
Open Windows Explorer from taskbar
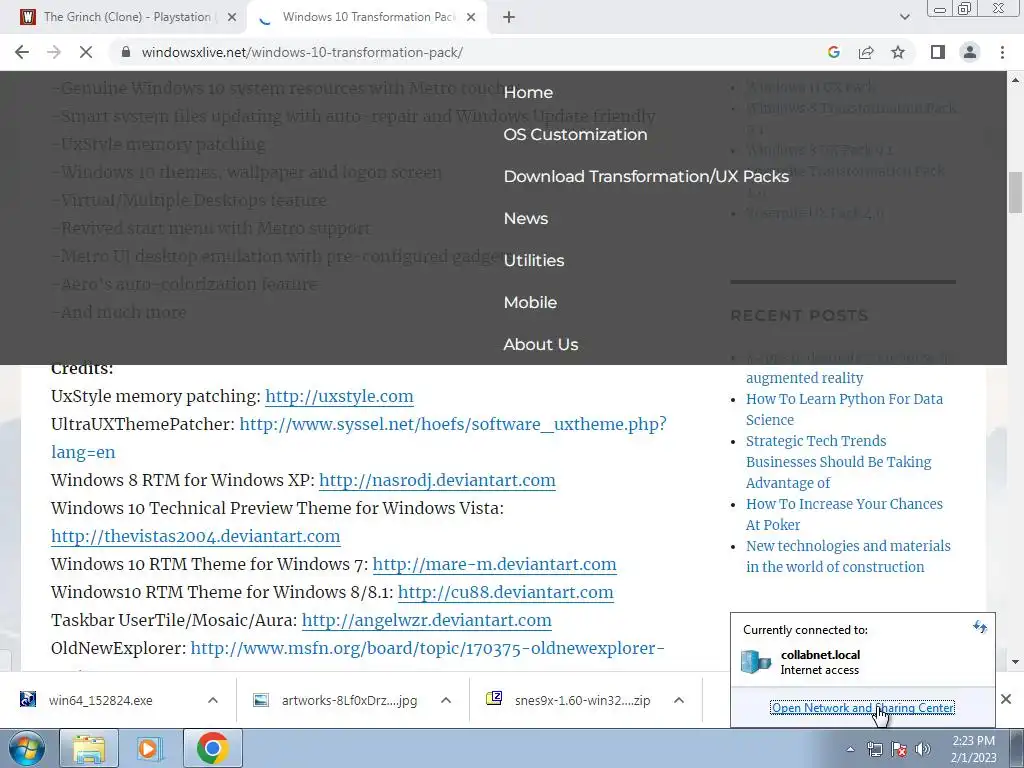89,748
